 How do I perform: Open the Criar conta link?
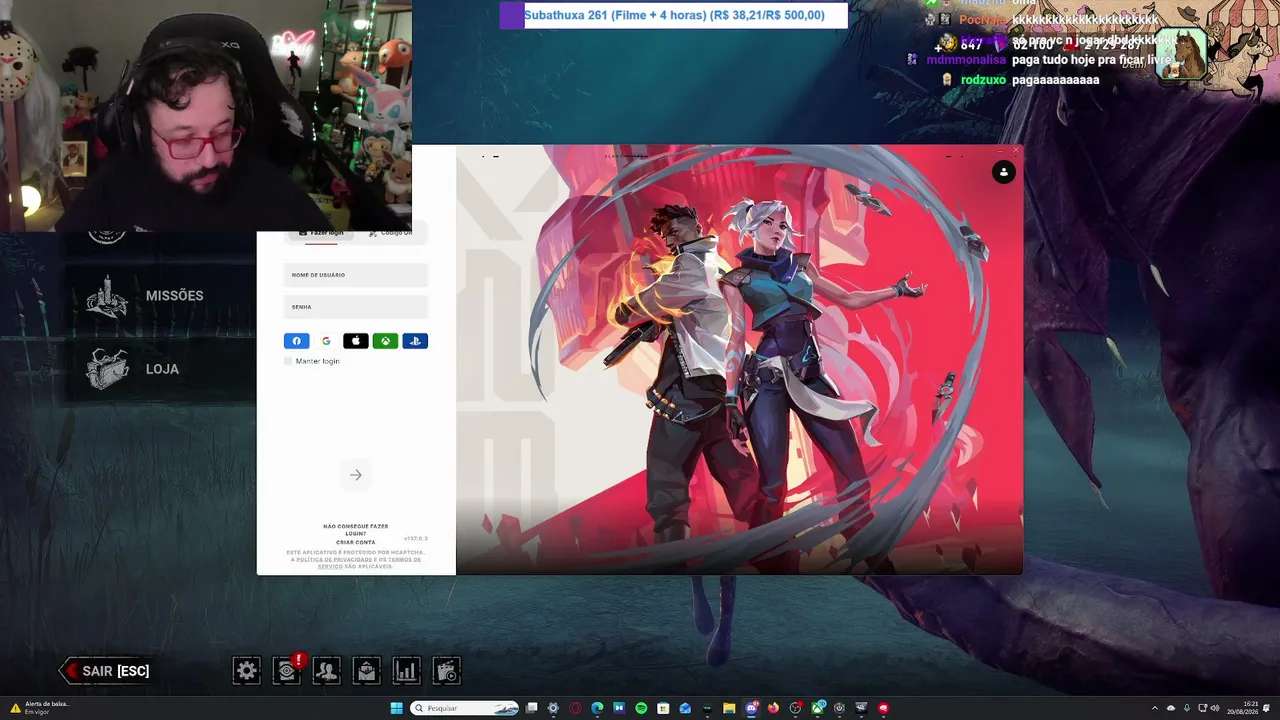tap(356, 543)
